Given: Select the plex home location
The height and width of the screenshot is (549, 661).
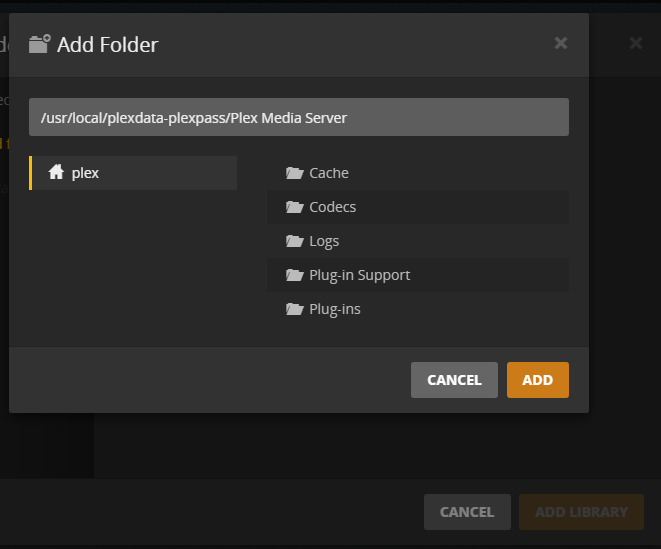Looking at the screenshot, I should point(133,173).
